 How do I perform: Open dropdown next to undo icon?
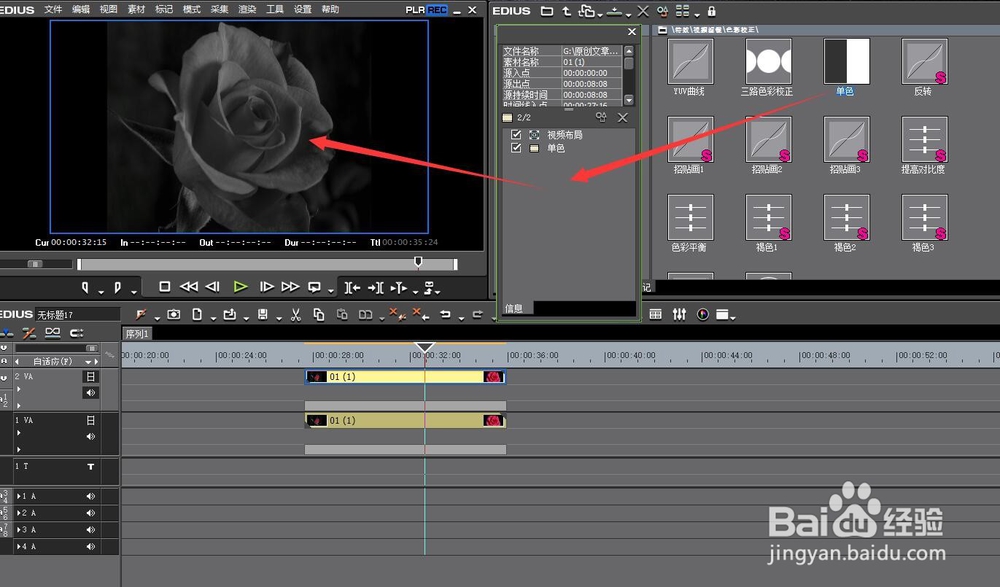(461, 318)
